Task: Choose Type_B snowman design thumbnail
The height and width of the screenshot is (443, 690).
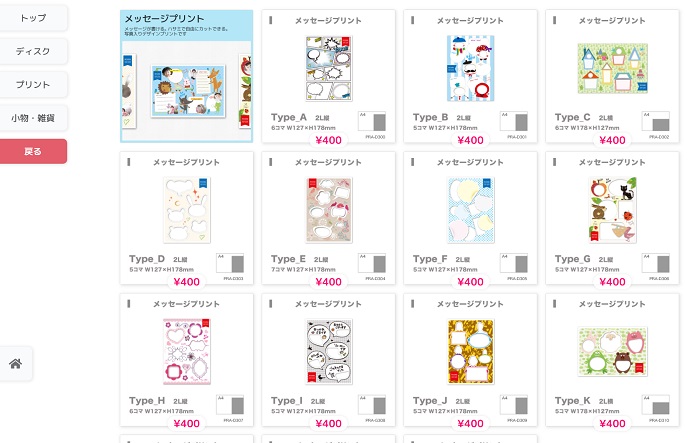Action: [470, 68]
